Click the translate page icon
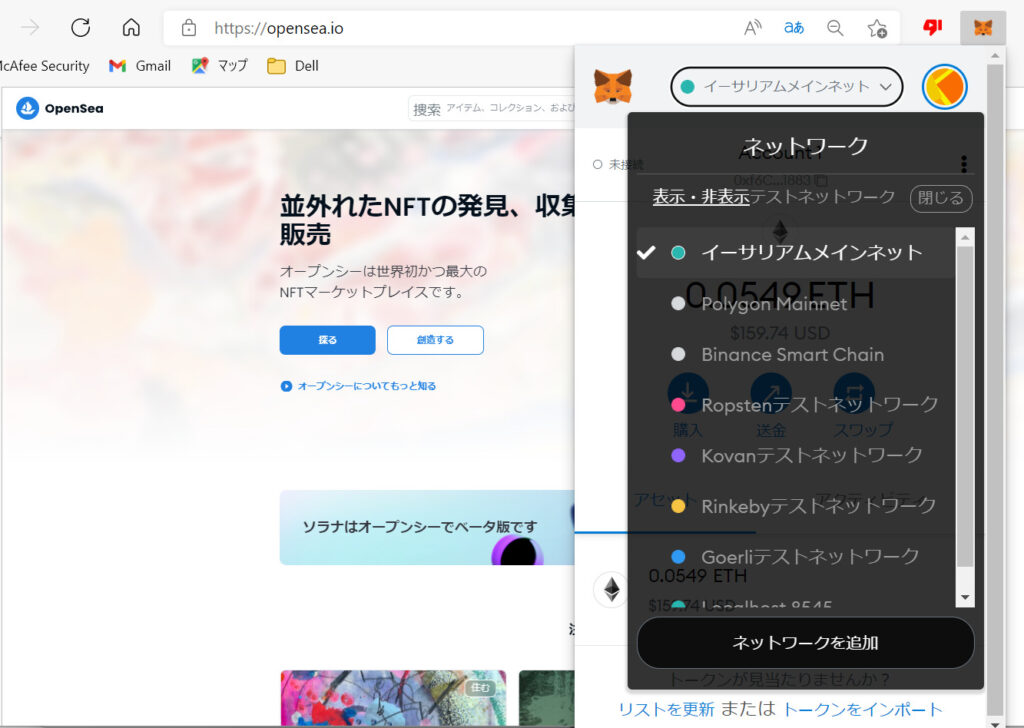Image resolution: width=1024 pixels, height=728 pixels. click(x=793, y=28)
